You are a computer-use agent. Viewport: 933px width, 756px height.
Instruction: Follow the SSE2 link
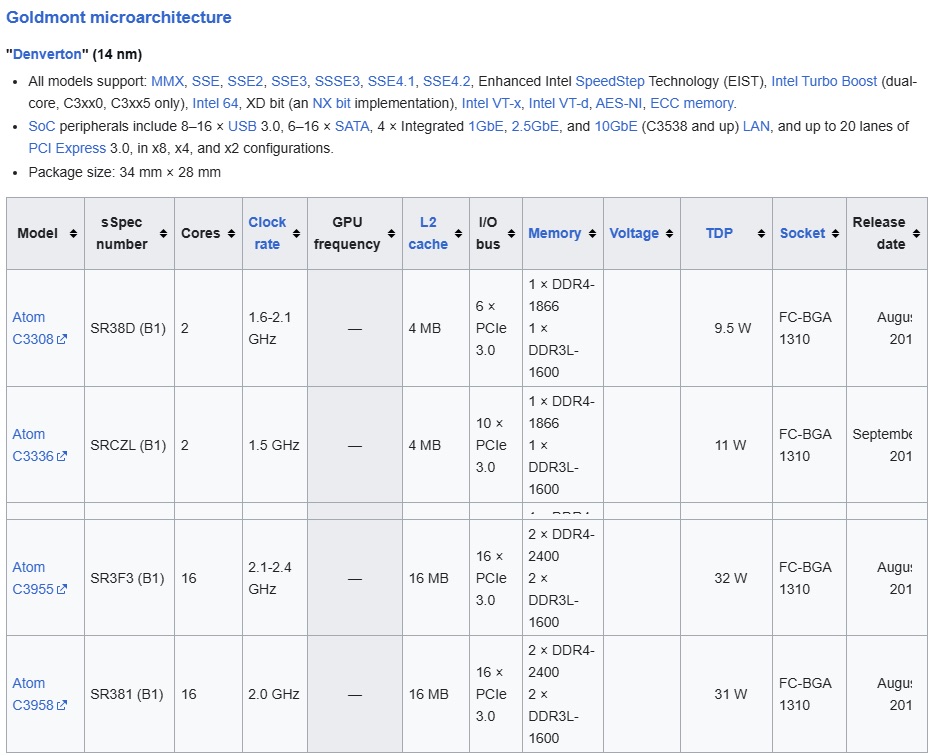coord(245,81)
